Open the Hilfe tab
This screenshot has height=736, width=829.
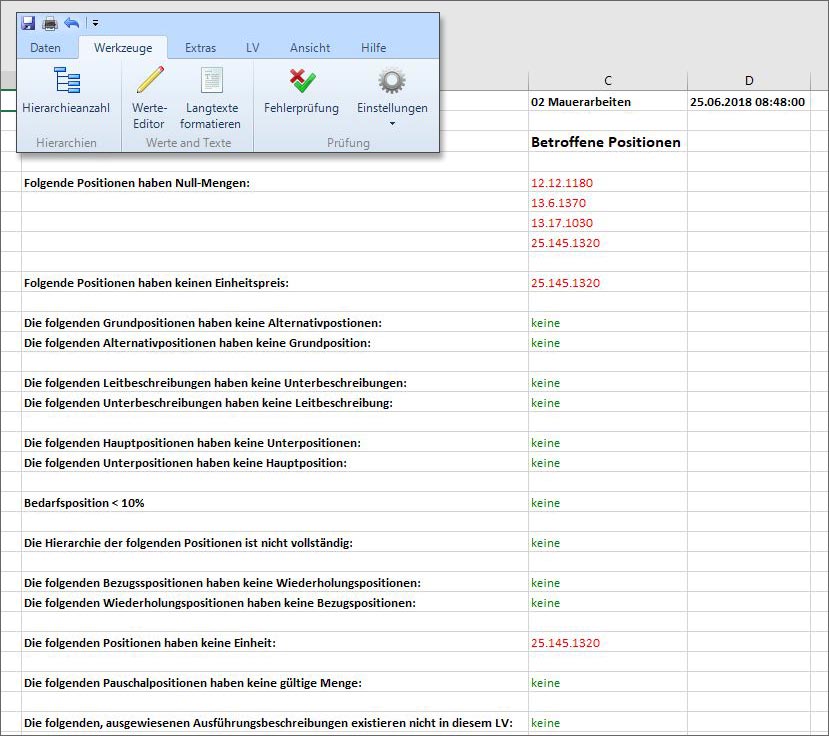click(373, 48)
